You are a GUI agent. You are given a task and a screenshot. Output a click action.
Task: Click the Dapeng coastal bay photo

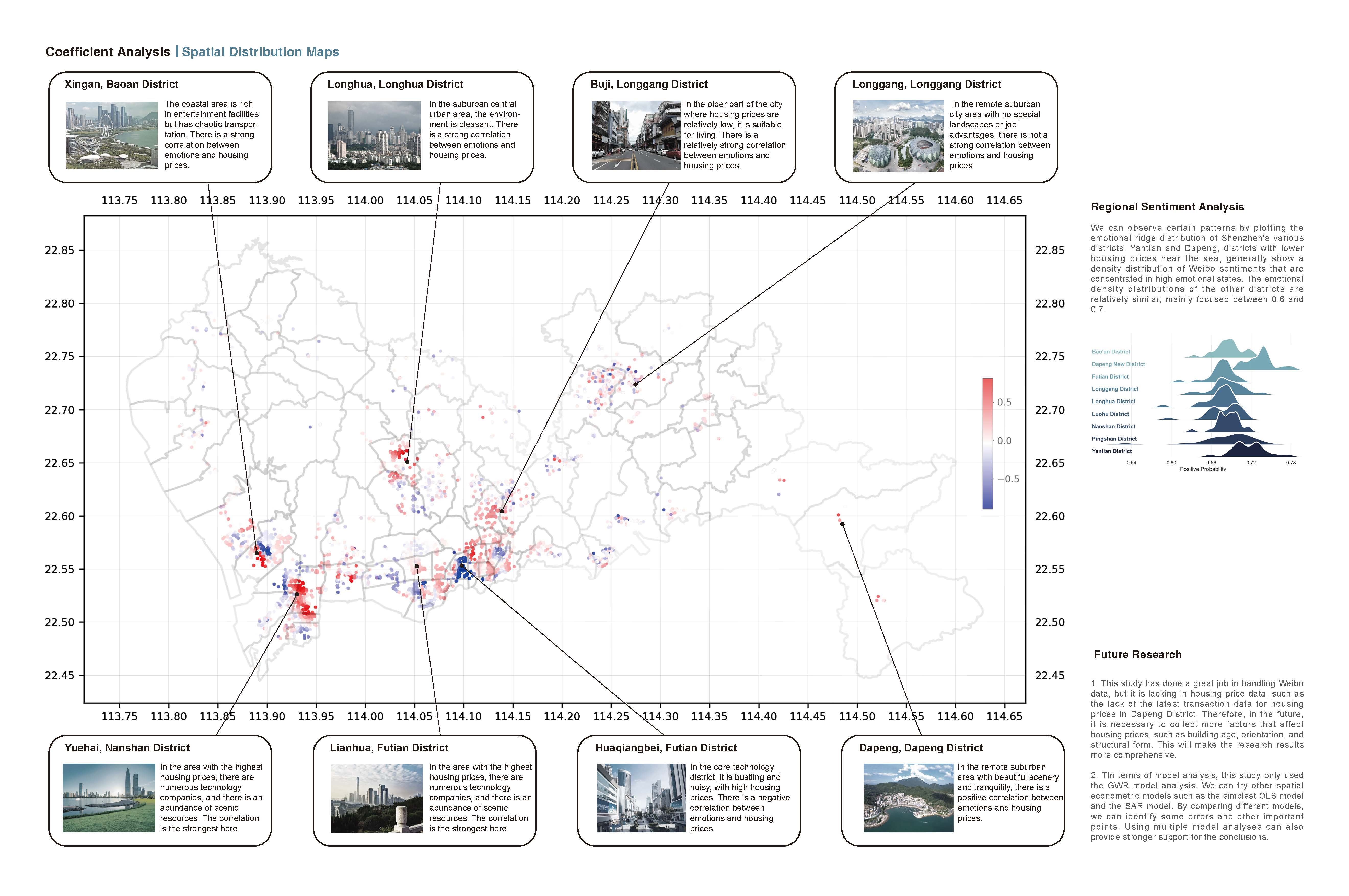pos(908,798)
